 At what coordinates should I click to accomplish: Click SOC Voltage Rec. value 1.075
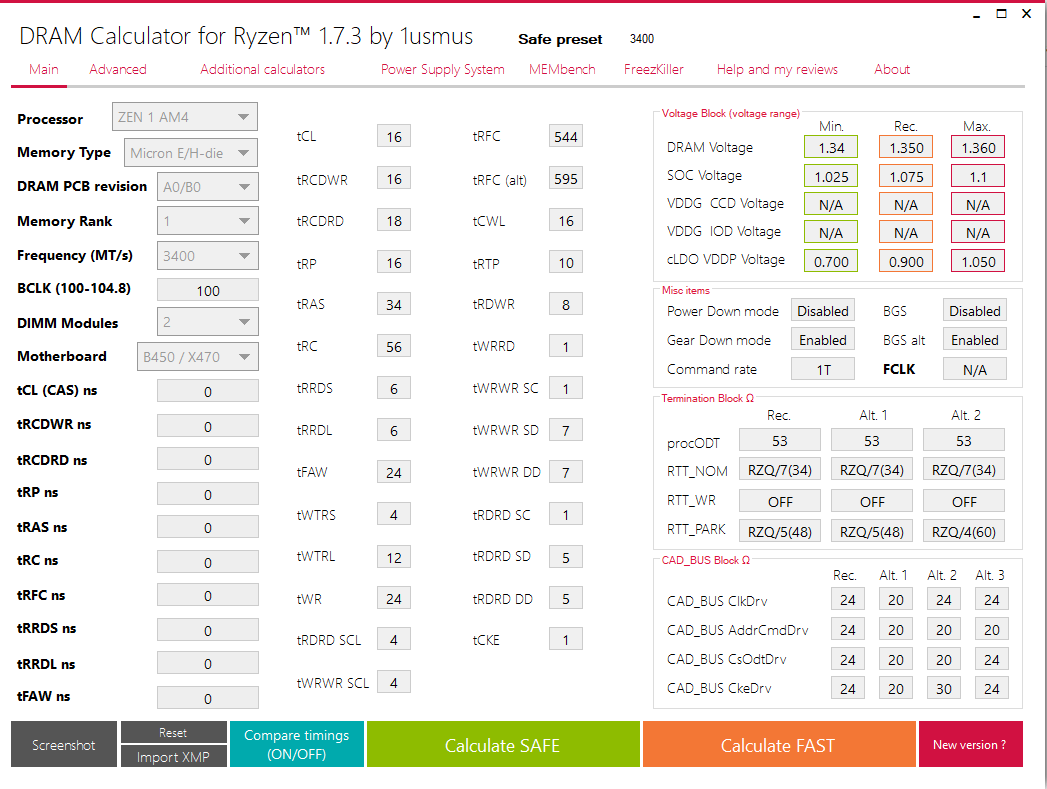pos(906,176)
